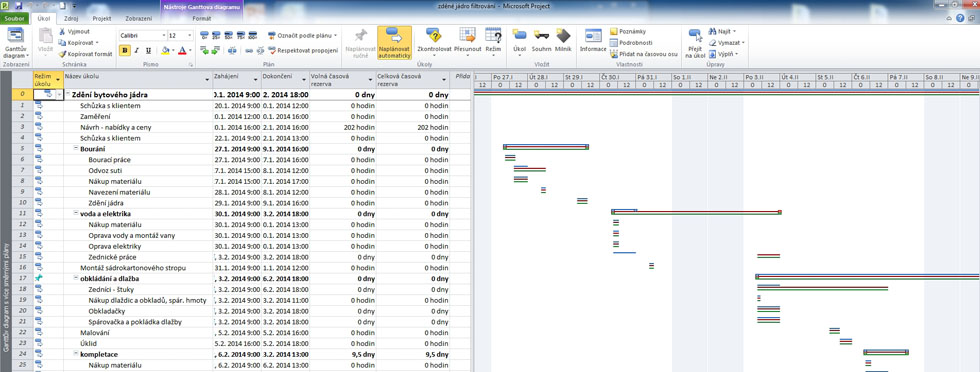Click Podrobnosti (details) icon
This screenshot has height=372, width=980.
614,43
